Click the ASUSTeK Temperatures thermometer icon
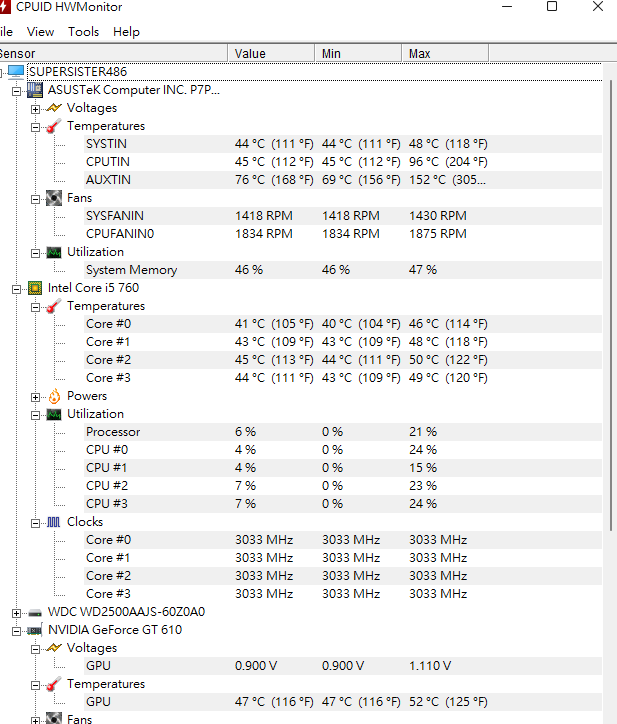Image resolution: width=617 pixels, height=724 pixels. pyautogui.click(x=54, y=126)
